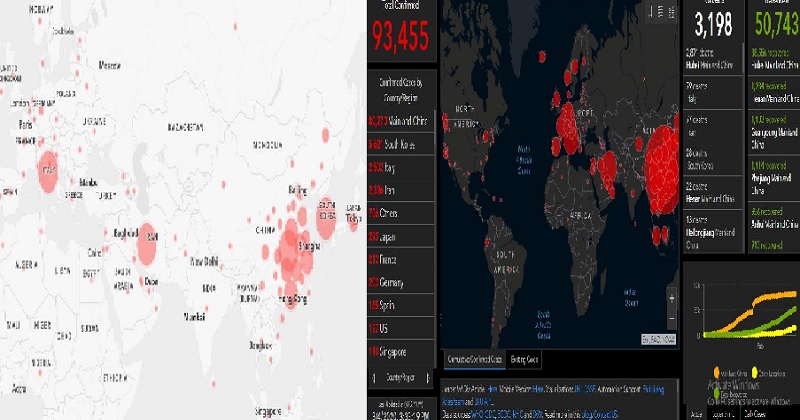
Task: Toggle Total Recovered green legend marker
Action: click(x=717, y=393)
